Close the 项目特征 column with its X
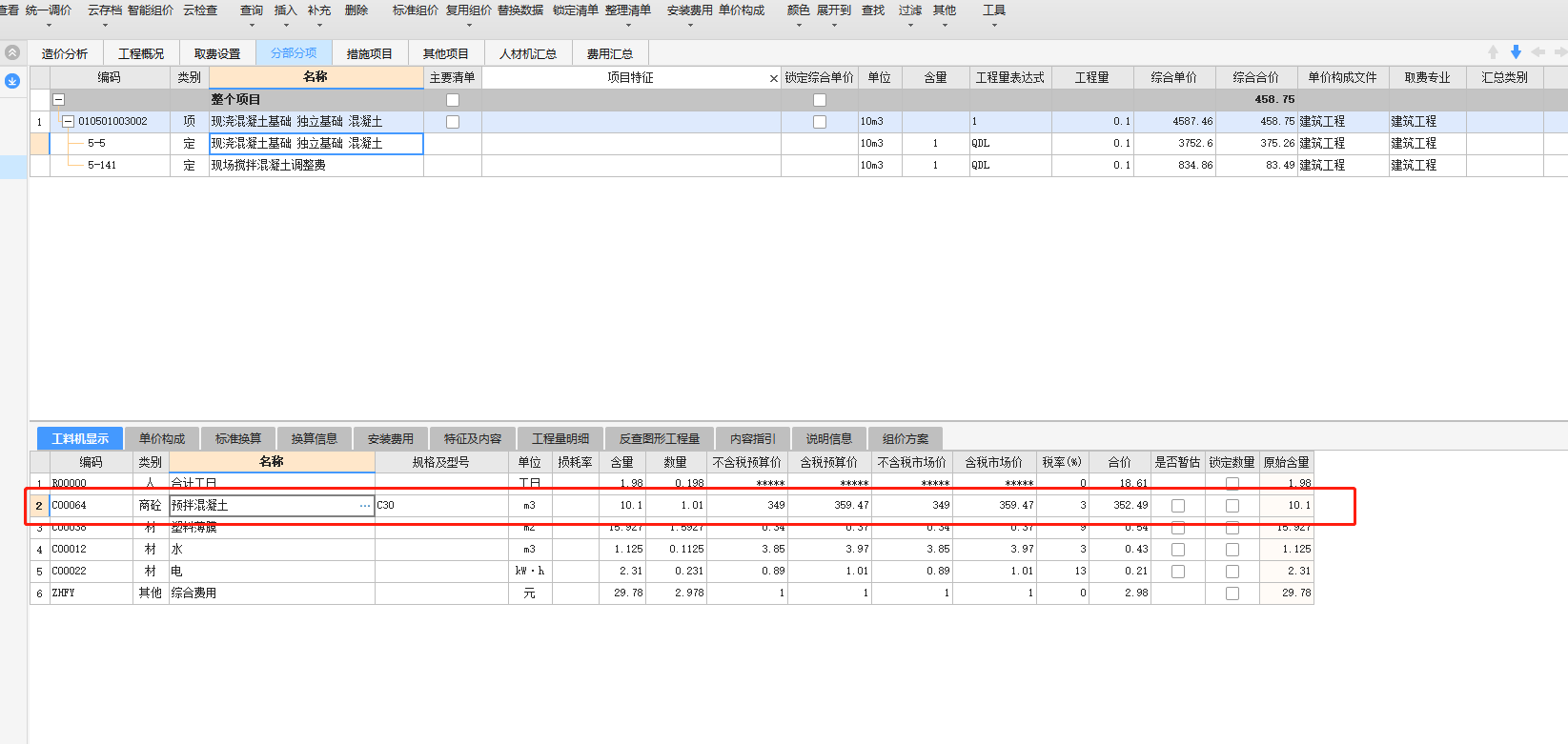This screenshot has height=744, width=1568. [x=773, y=78]
